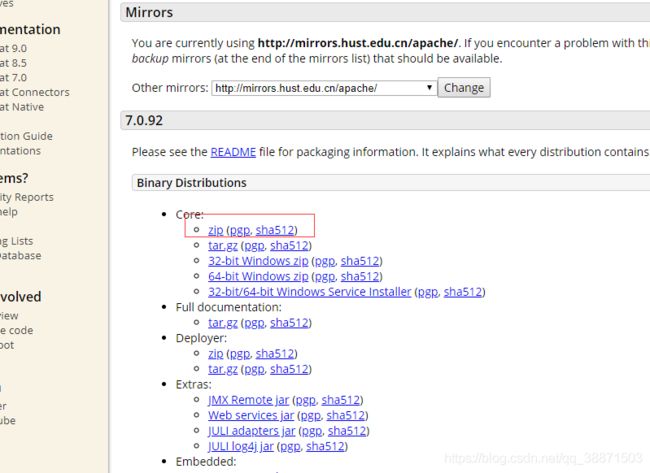Open pgp for JULI log4j jar
The height and width of the screenshot is (473, 650).
coord(291,447)
